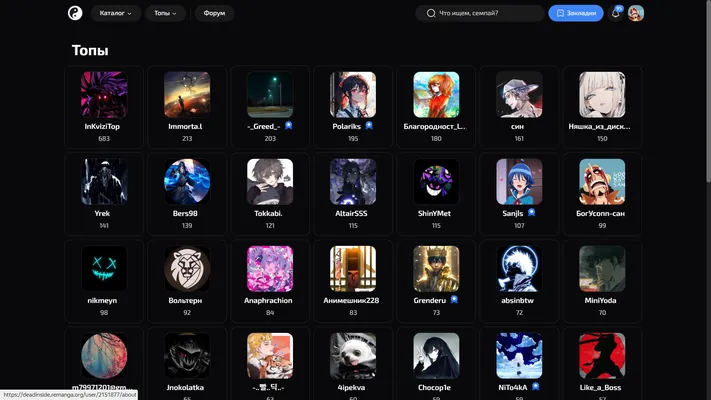The height and width of the screenshot is (400, 711).
Task: Click the blue badge next to -_Greed_-
Action: point(288,126)
